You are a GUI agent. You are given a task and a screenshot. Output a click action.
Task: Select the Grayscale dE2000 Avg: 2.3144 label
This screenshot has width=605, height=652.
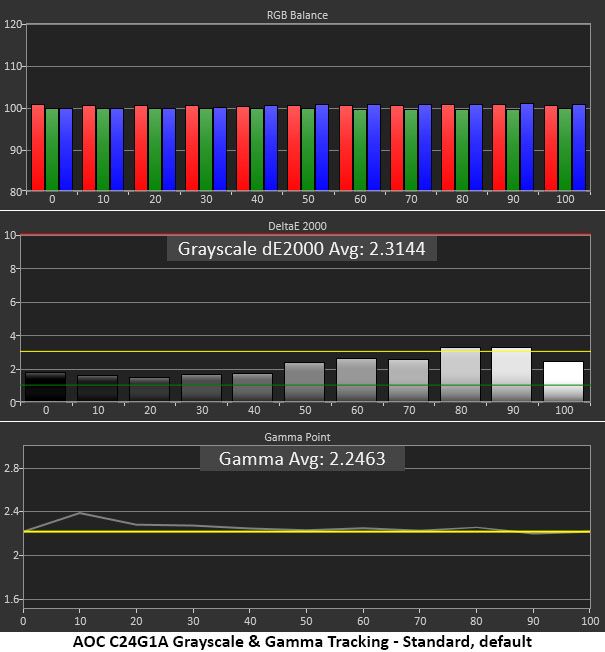[x=301, y=249]
